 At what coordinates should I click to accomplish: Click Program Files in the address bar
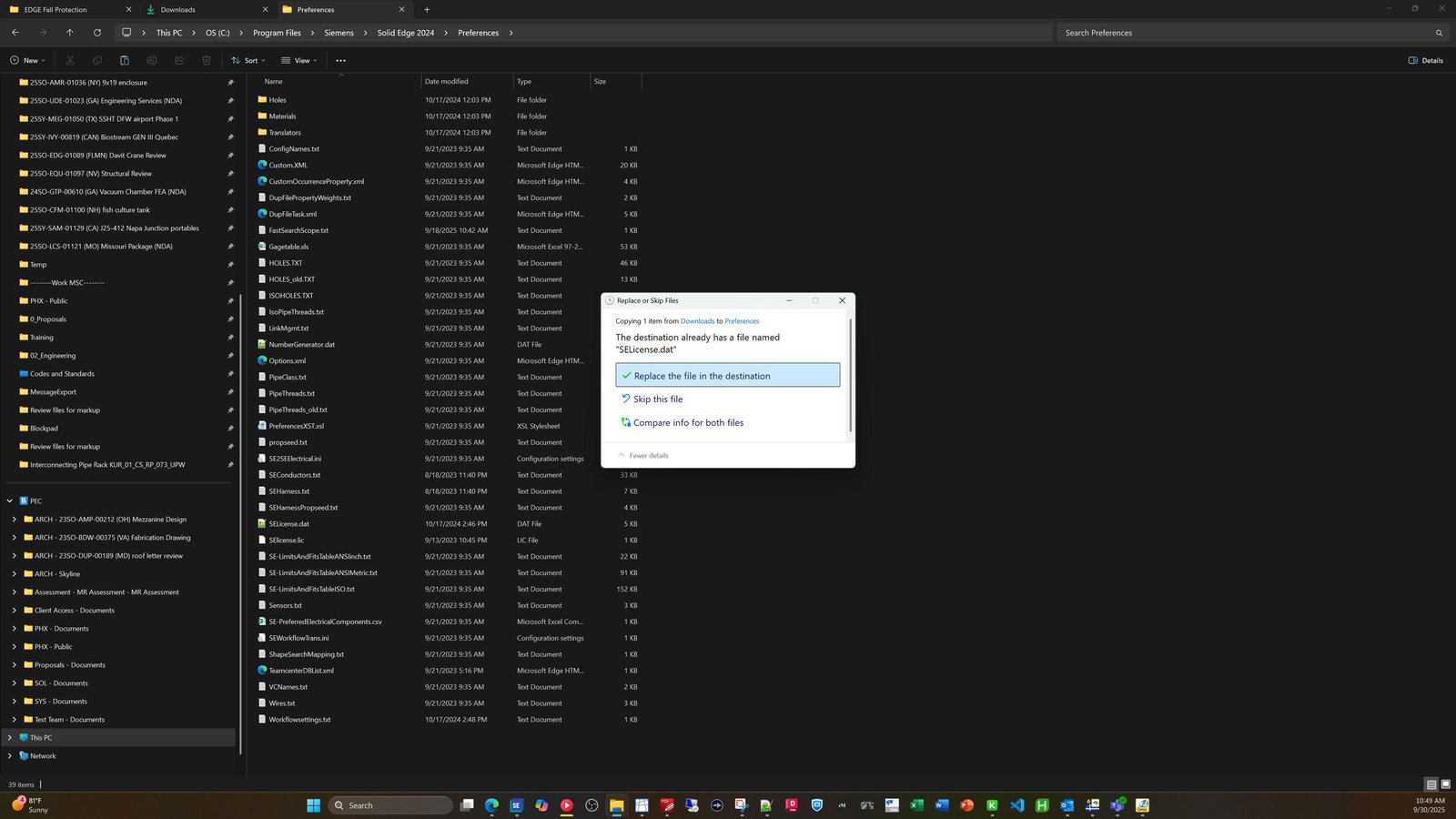pyautogui.click(x=277, y=33)
